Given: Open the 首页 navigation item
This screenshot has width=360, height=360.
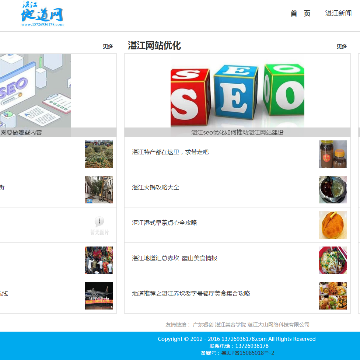Looking at the screenshot, I should pos(300,13).
